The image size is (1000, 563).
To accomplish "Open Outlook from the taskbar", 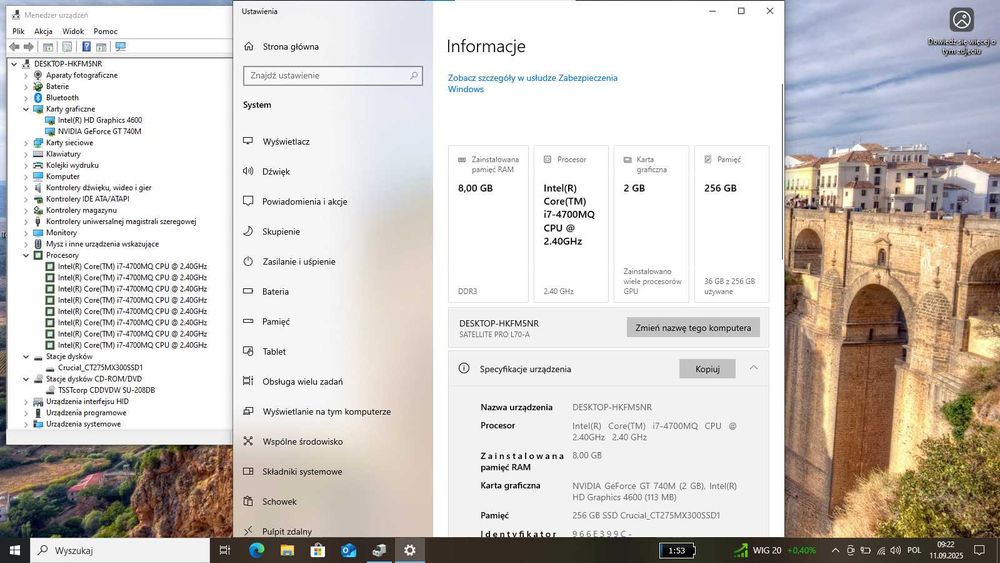I will (348, 550).
